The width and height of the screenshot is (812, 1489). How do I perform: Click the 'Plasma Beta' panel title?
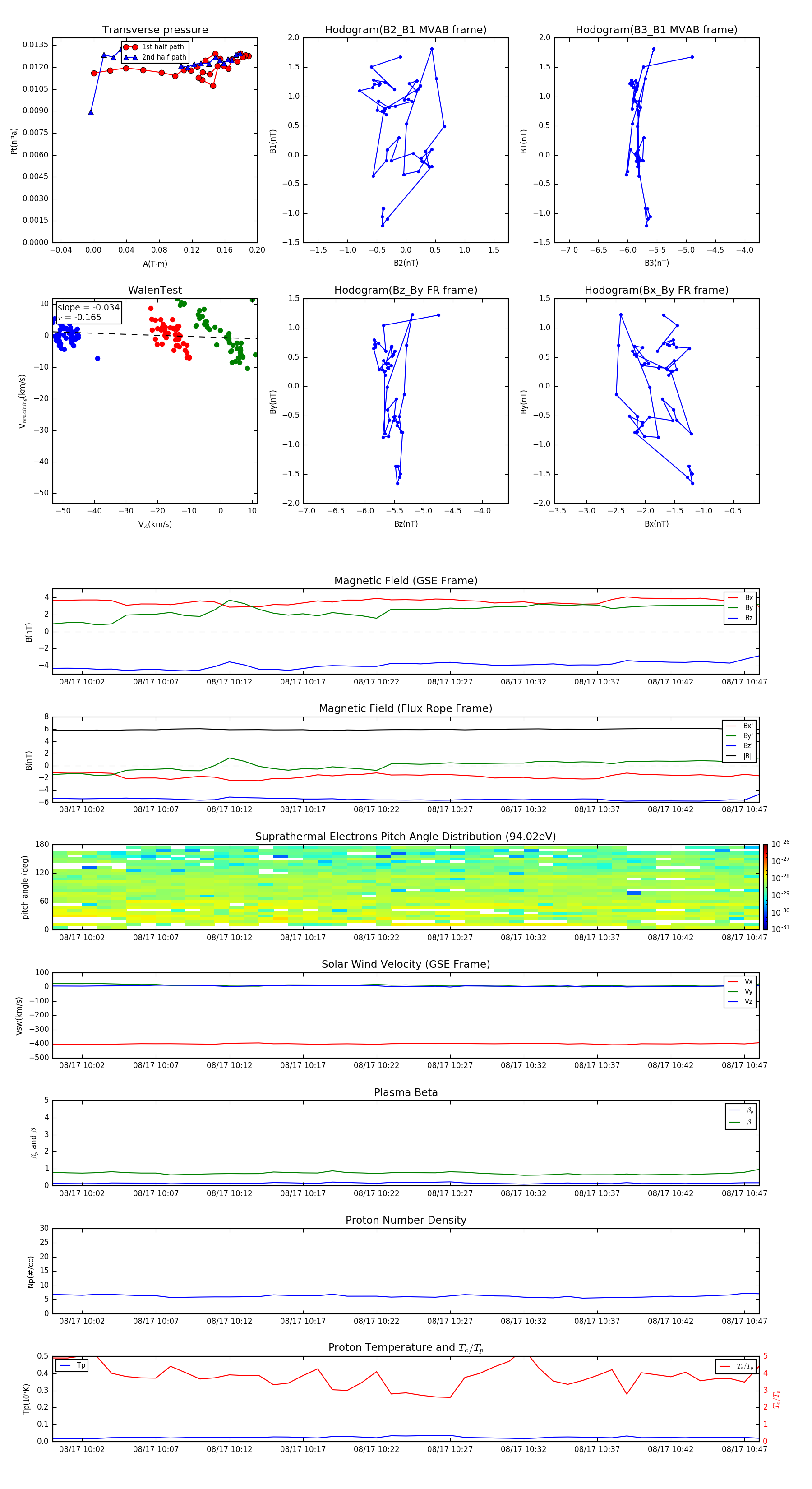pos(406,1092)
